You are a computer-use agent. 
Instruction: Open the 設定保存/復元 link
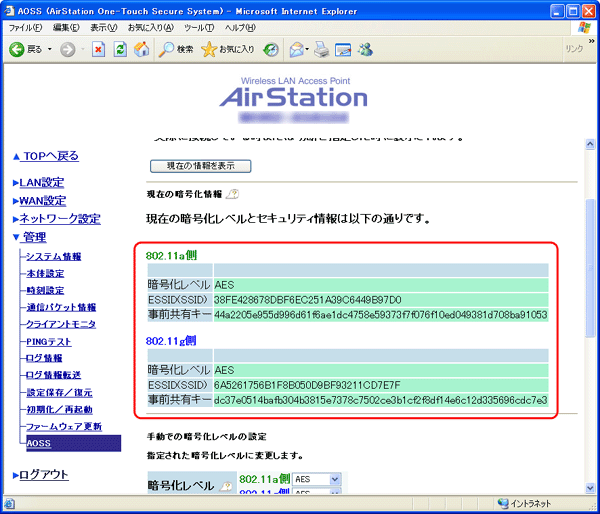tap(59, 392)
